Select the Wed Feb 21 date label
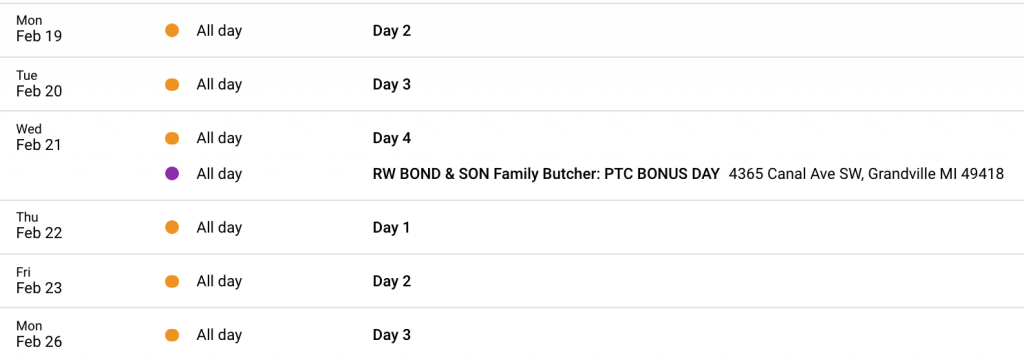Screen dimensions: 1024x362 tap(39, 137)
